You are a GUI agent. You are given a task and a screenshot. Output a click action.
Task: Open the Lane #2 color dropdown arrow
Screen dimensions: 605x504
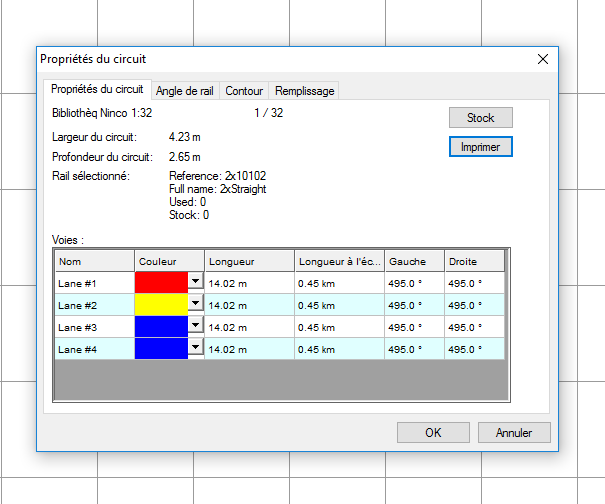[x=195, y=304]
